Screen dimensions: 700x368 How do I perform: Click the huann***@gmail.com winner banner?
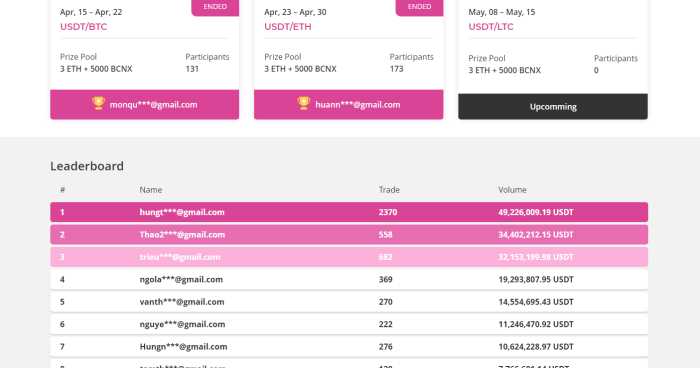click(349, 105)
